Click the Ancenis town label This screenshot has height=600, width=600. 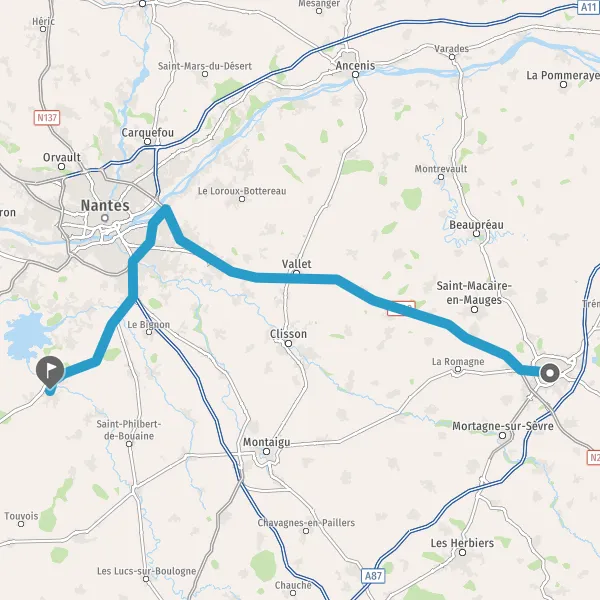[x=355, y=65]
